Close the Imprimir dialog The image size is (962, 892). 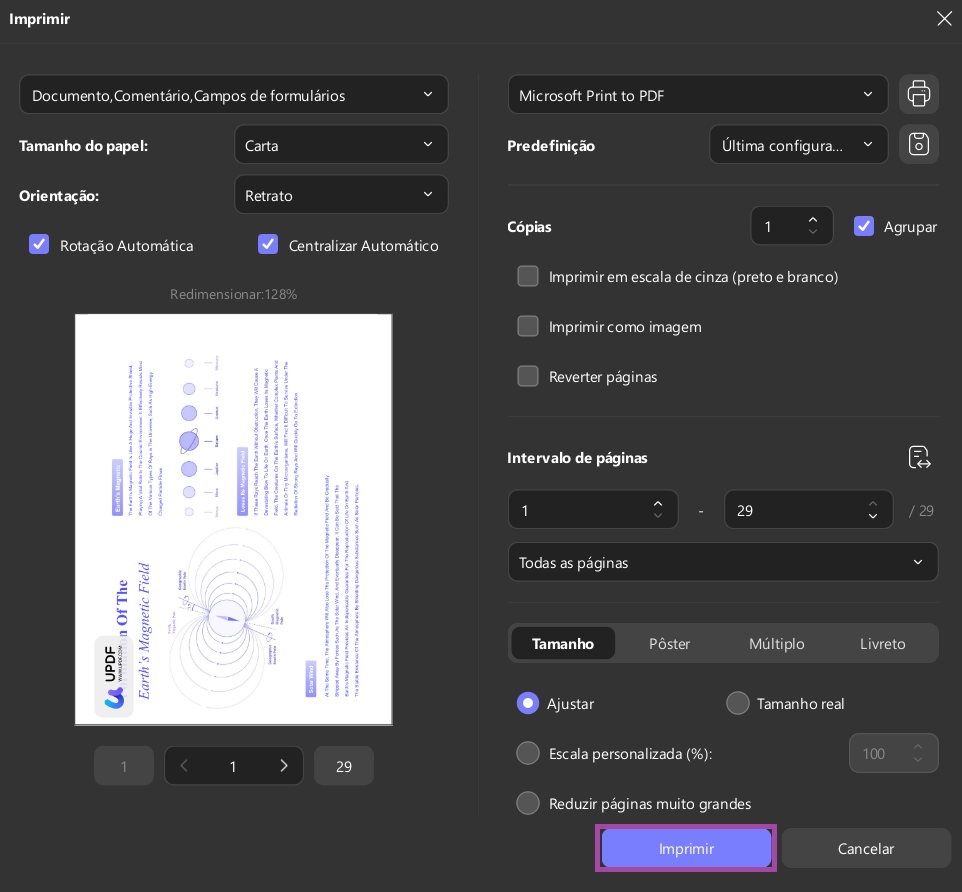click(944, 18)
